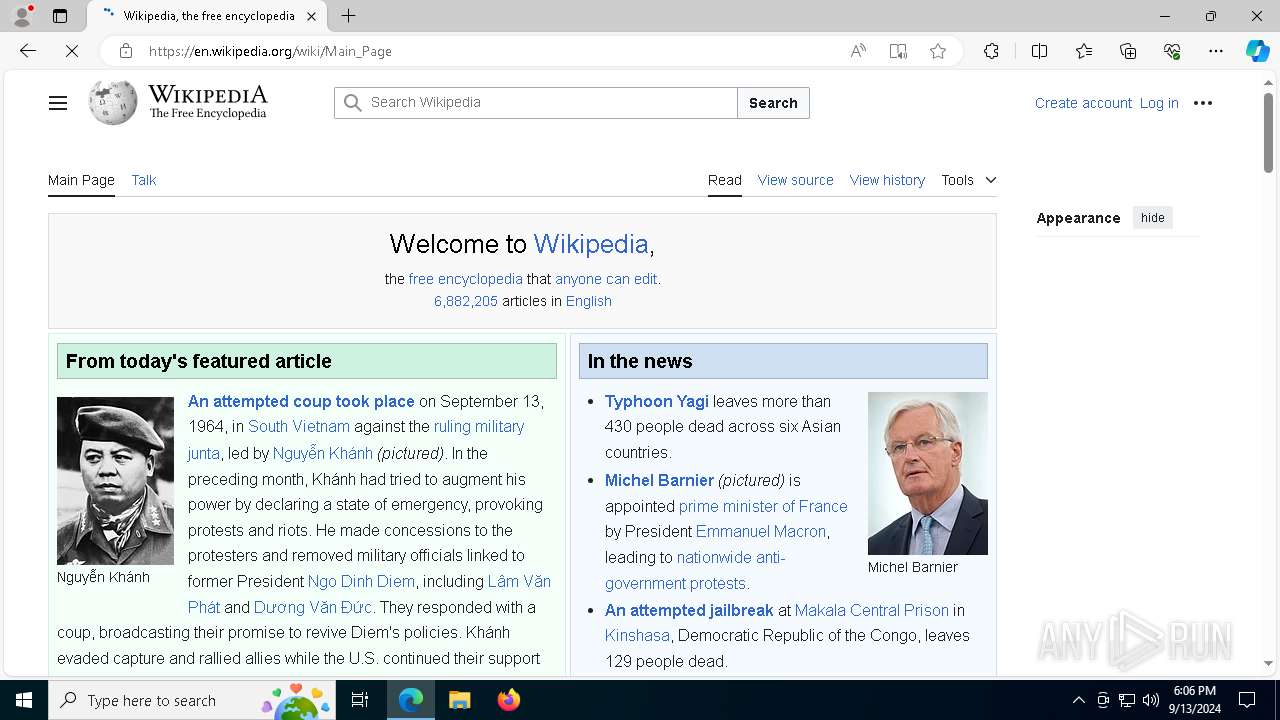Expand the Tools dropdown menu
Screen dimensions: 1280x720
[969, 180]
